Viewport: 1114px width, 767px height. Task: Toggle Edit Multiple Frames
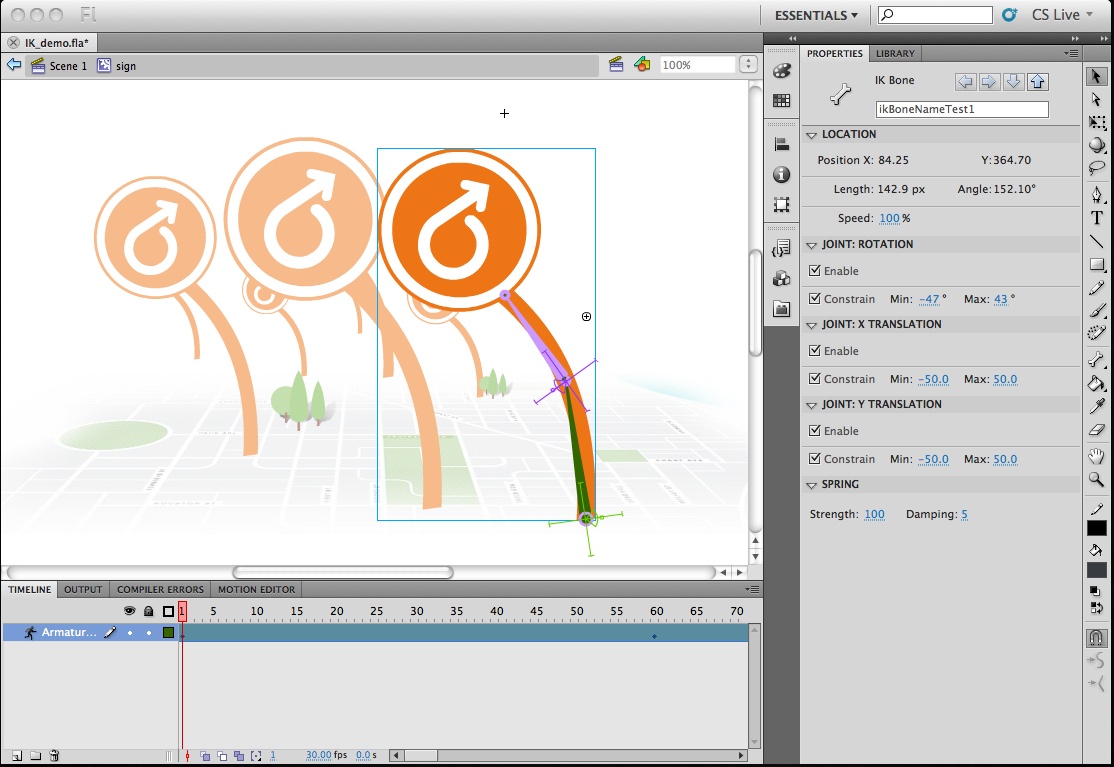click(x=239, y=756)
